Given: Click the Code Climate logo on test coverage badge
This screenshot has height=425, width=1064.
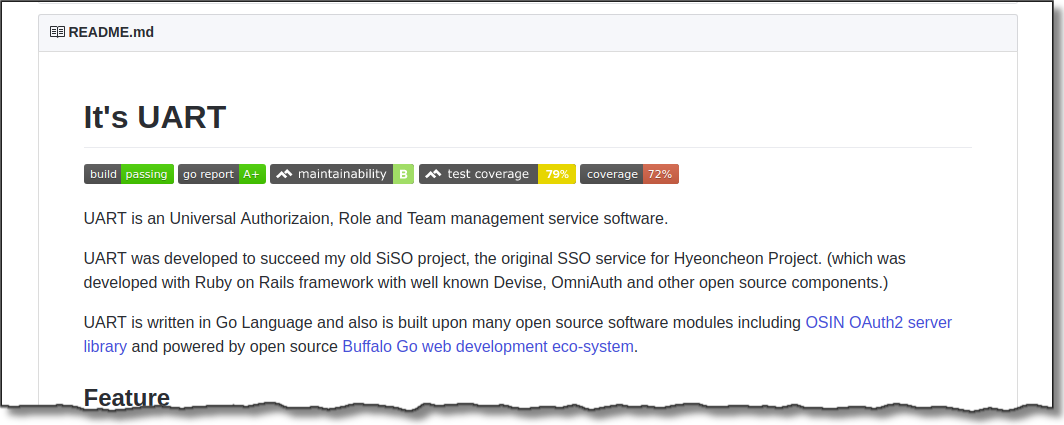Looking at the screenshot, I should (433, 174).
